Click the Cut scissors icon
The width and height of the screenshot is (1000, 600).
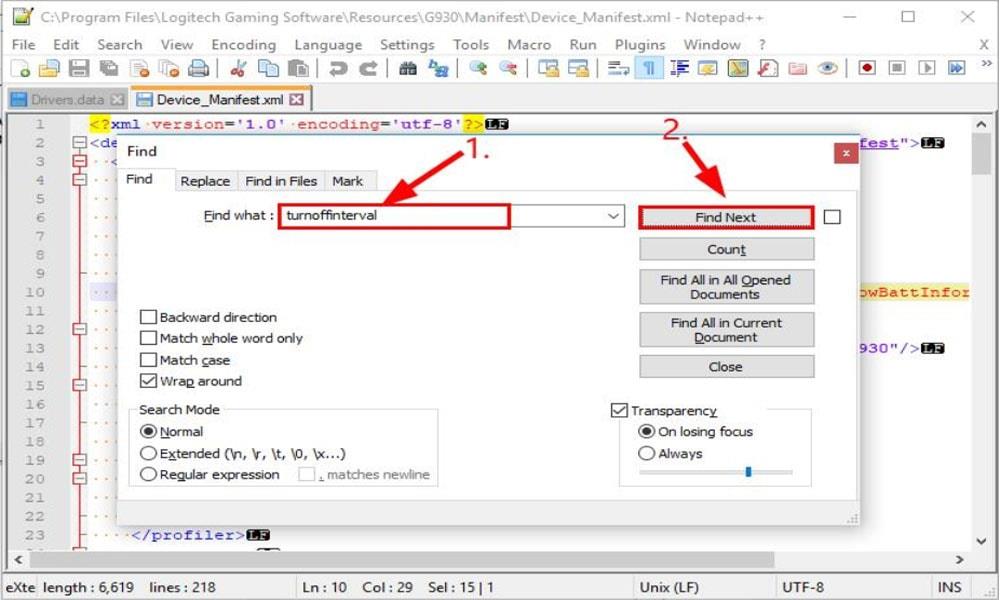238,69
